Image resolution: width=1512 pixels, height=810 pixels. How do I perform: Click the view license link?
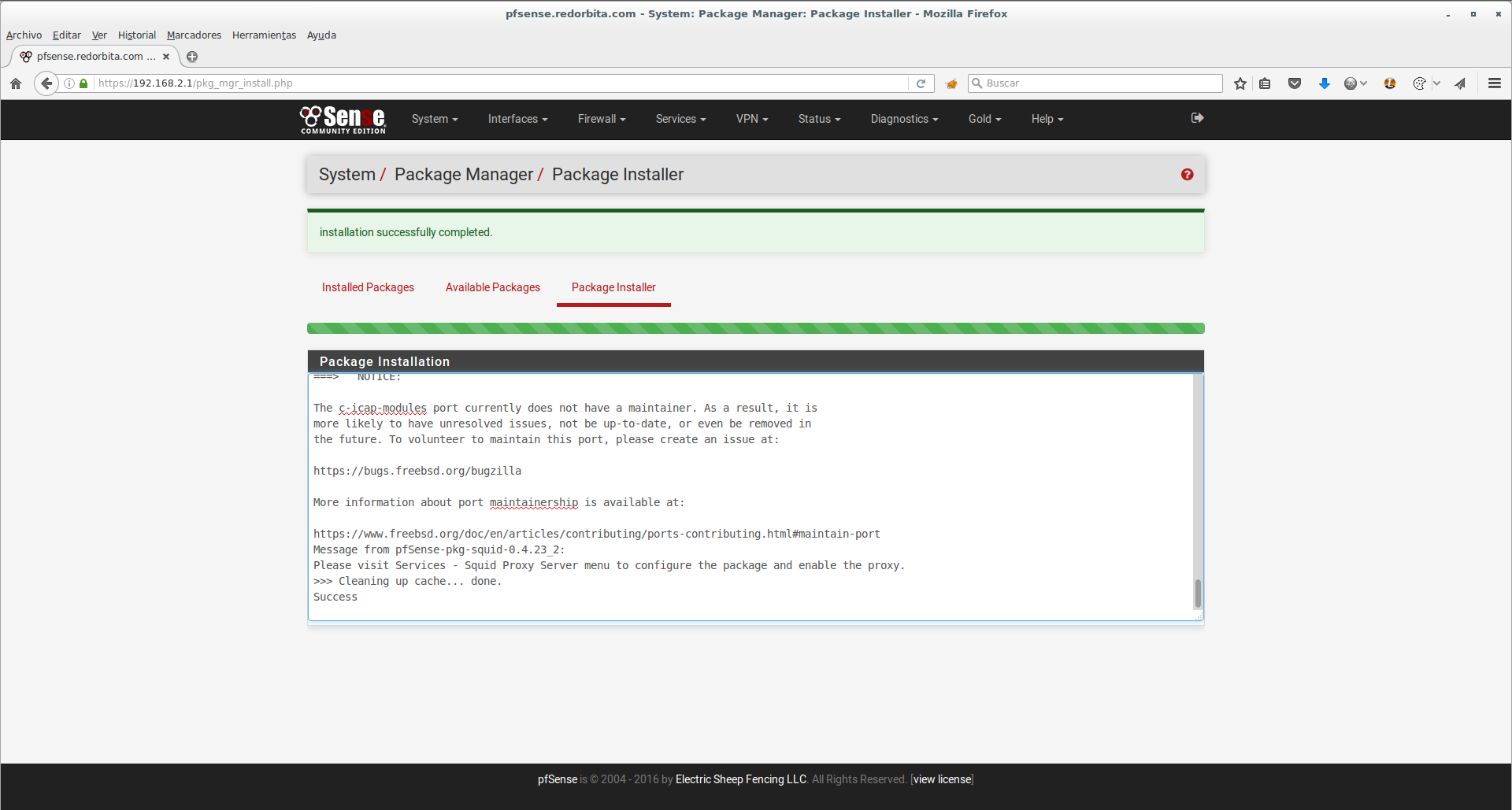(x=942, y=779)
